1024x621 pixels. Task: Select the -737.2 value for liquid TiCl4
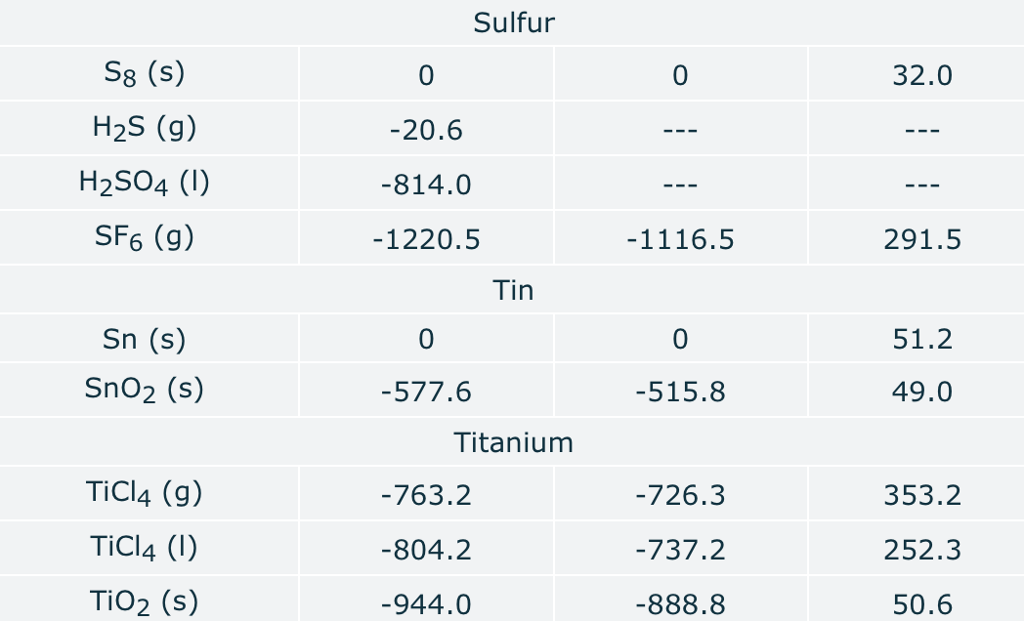[x=680, y=550]
